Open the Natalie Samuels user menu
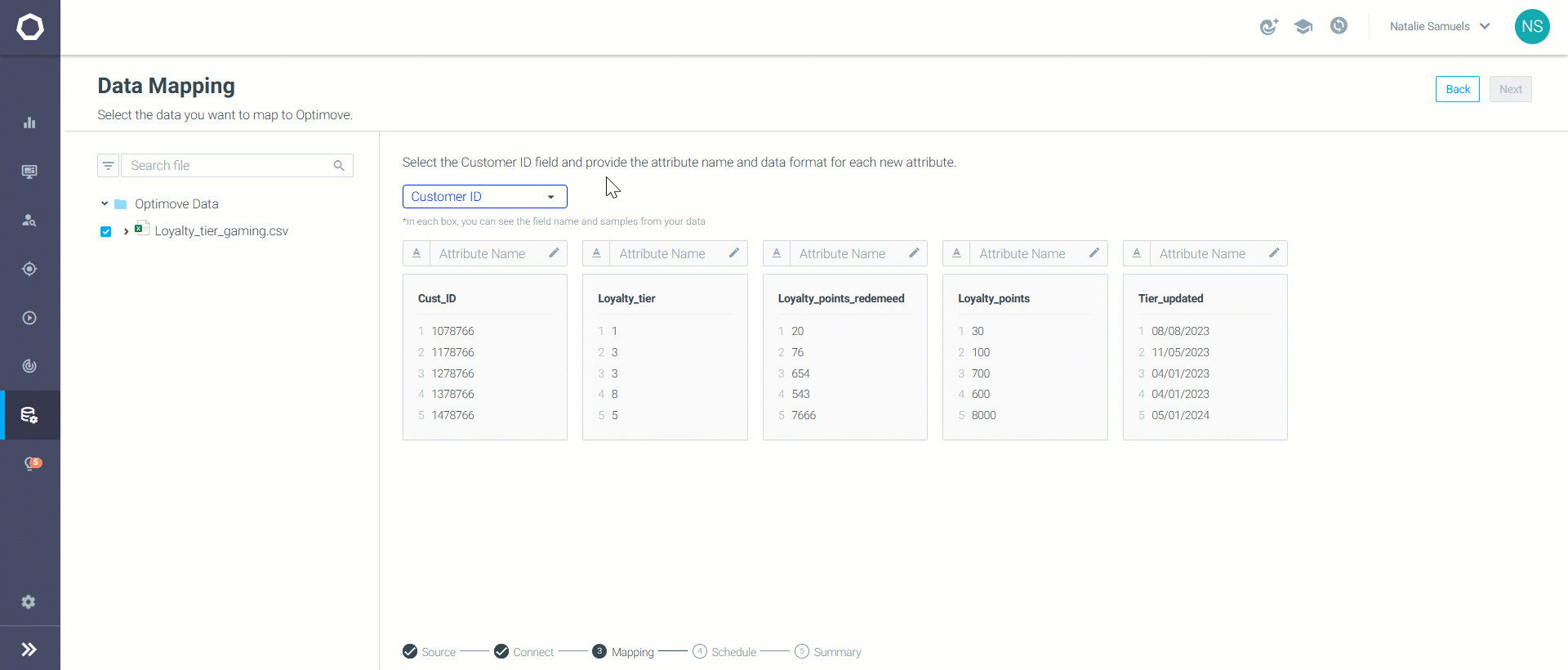This screenshot has width=1568, height=670. [1440, 26]
